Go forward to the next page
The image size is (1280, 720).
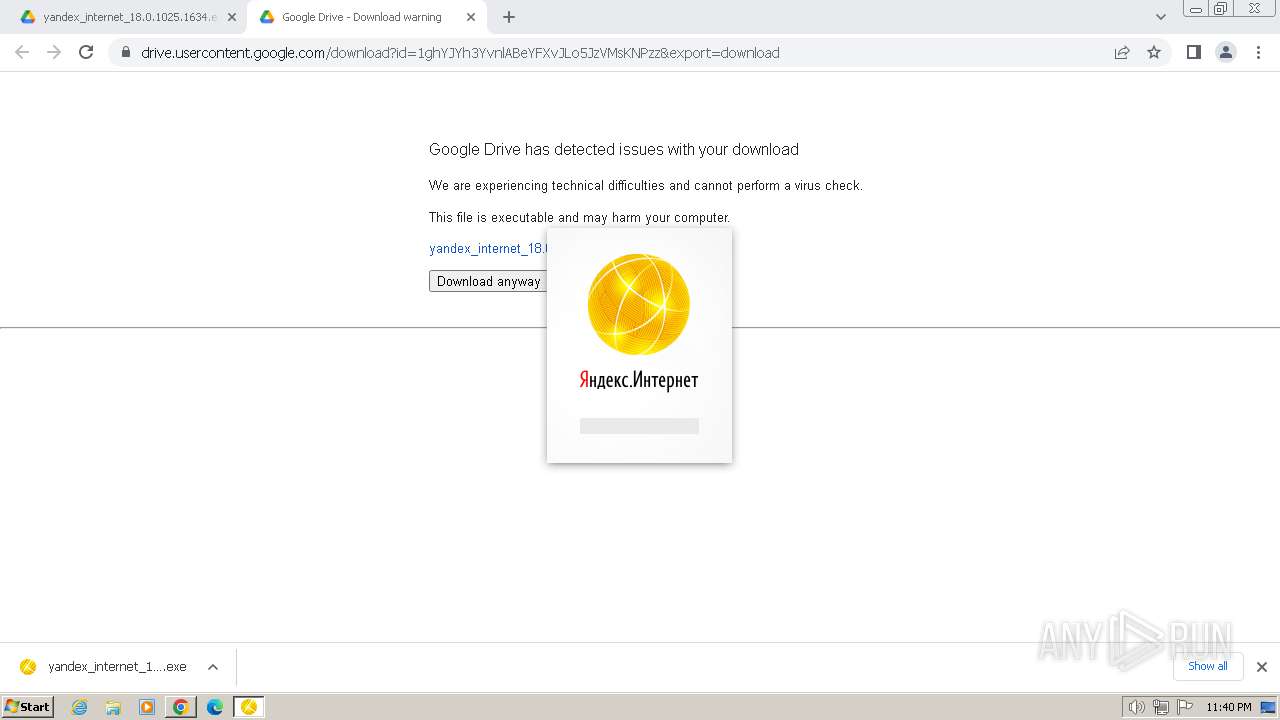coord(54,52)
